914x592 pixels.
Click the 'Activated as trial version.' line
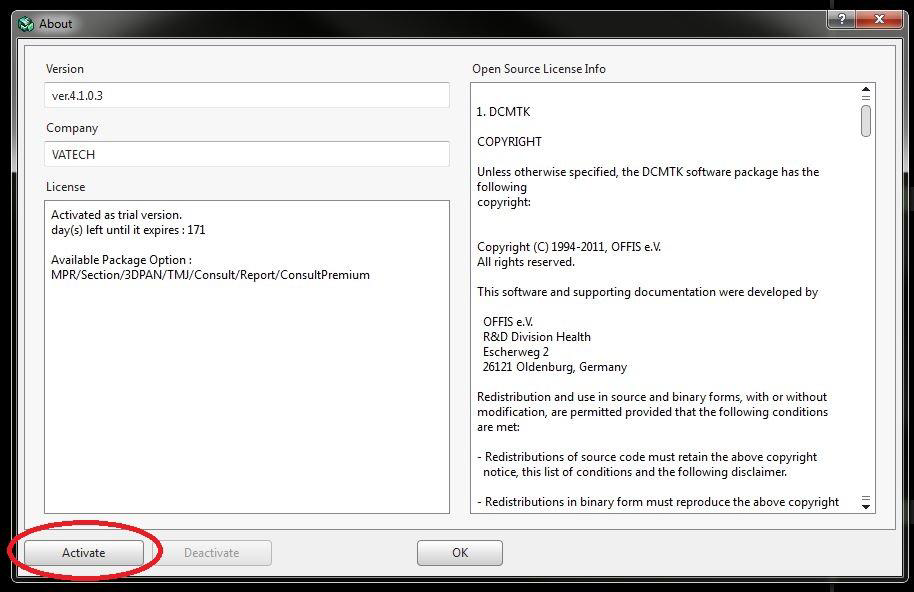tap(117, 214)
